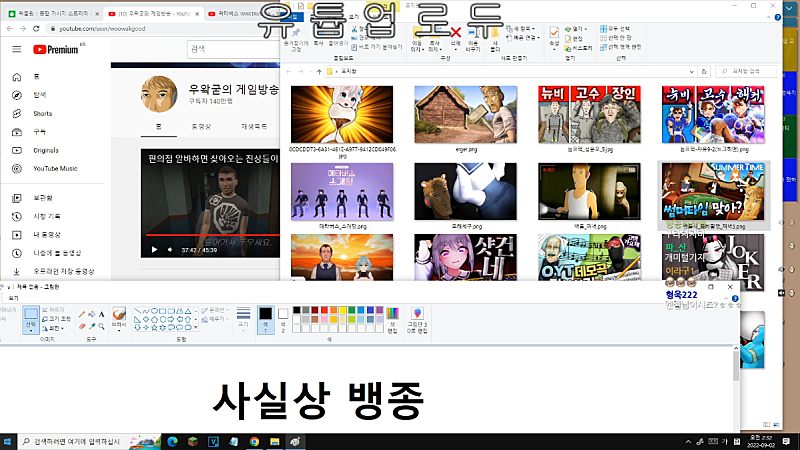The height and width of the screenshot is (450, 800).
Task: Select Color 1 foreground box in Paint
Action: click(265, 317)
